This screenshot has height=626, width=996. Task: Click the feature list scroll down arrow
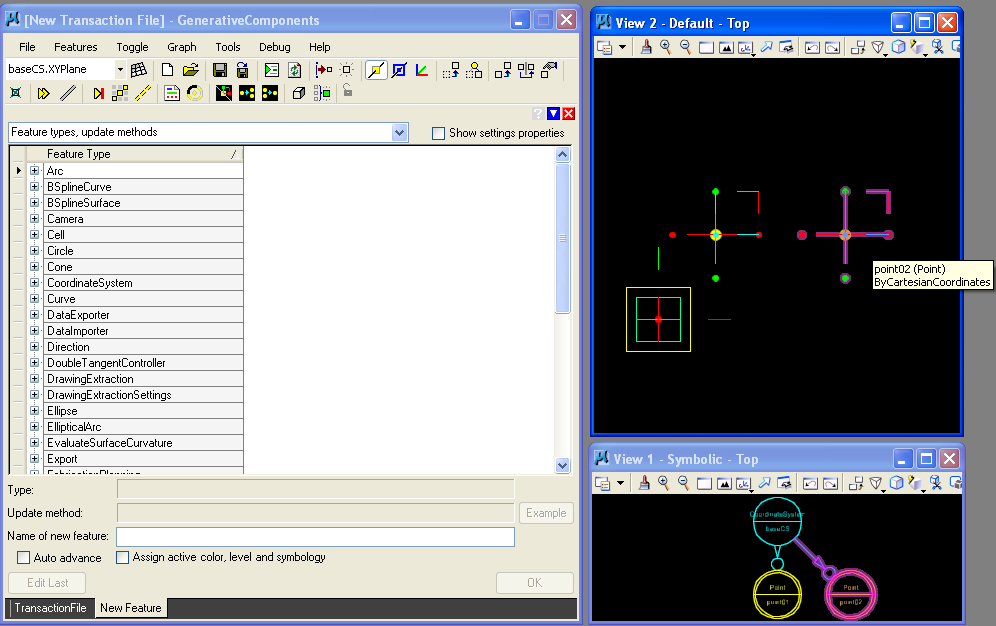562,465
